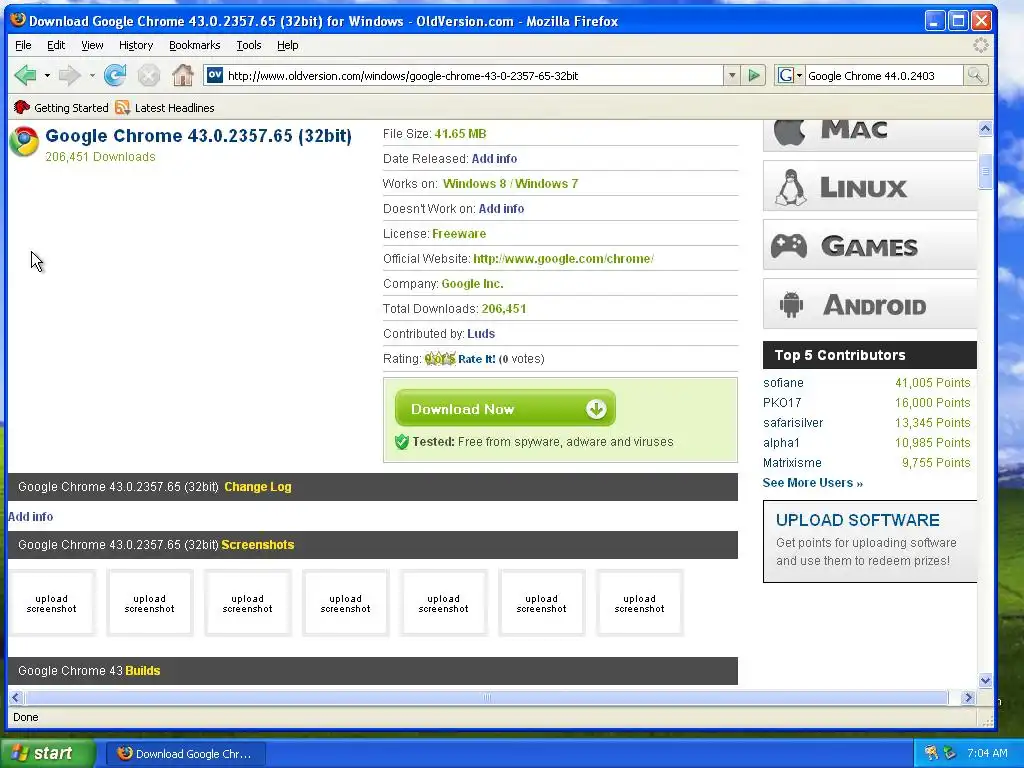Open the Tools menu
This screenshot has width=1024, height=768.
point(249,45)
